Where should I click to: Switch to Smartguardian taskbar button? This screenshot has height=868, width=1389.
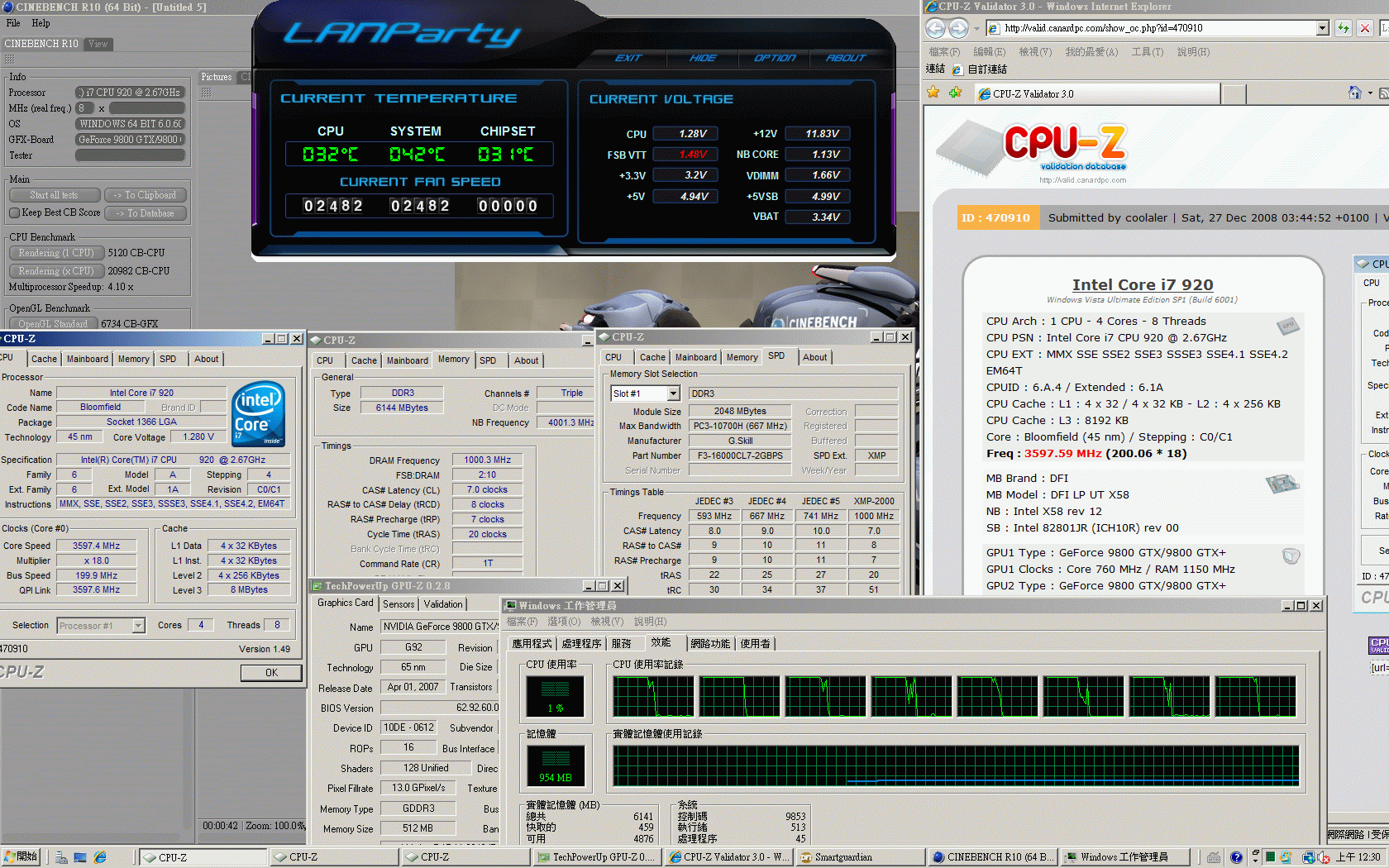tap(862, 857)
